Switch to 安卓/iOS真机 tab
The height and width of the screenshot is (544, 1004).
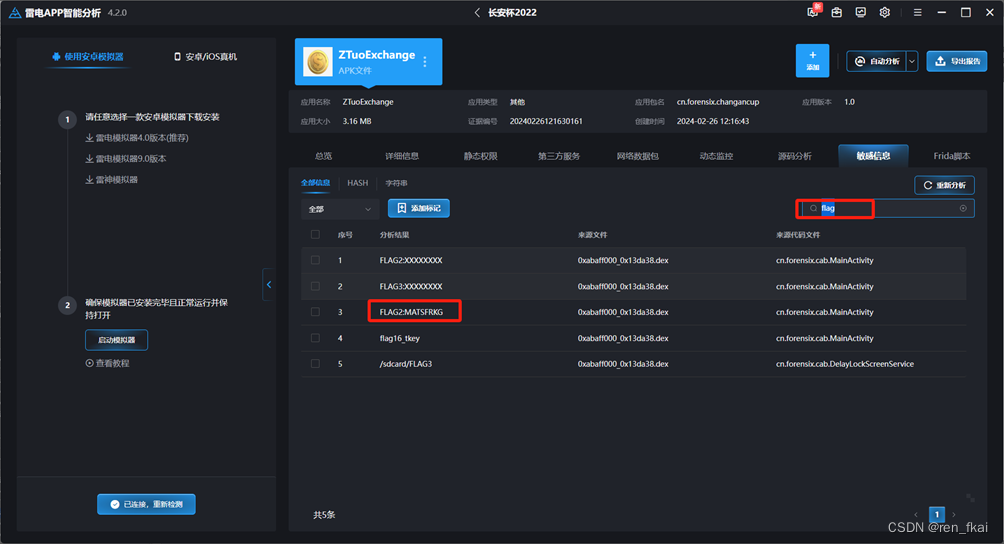pos(206,57)
